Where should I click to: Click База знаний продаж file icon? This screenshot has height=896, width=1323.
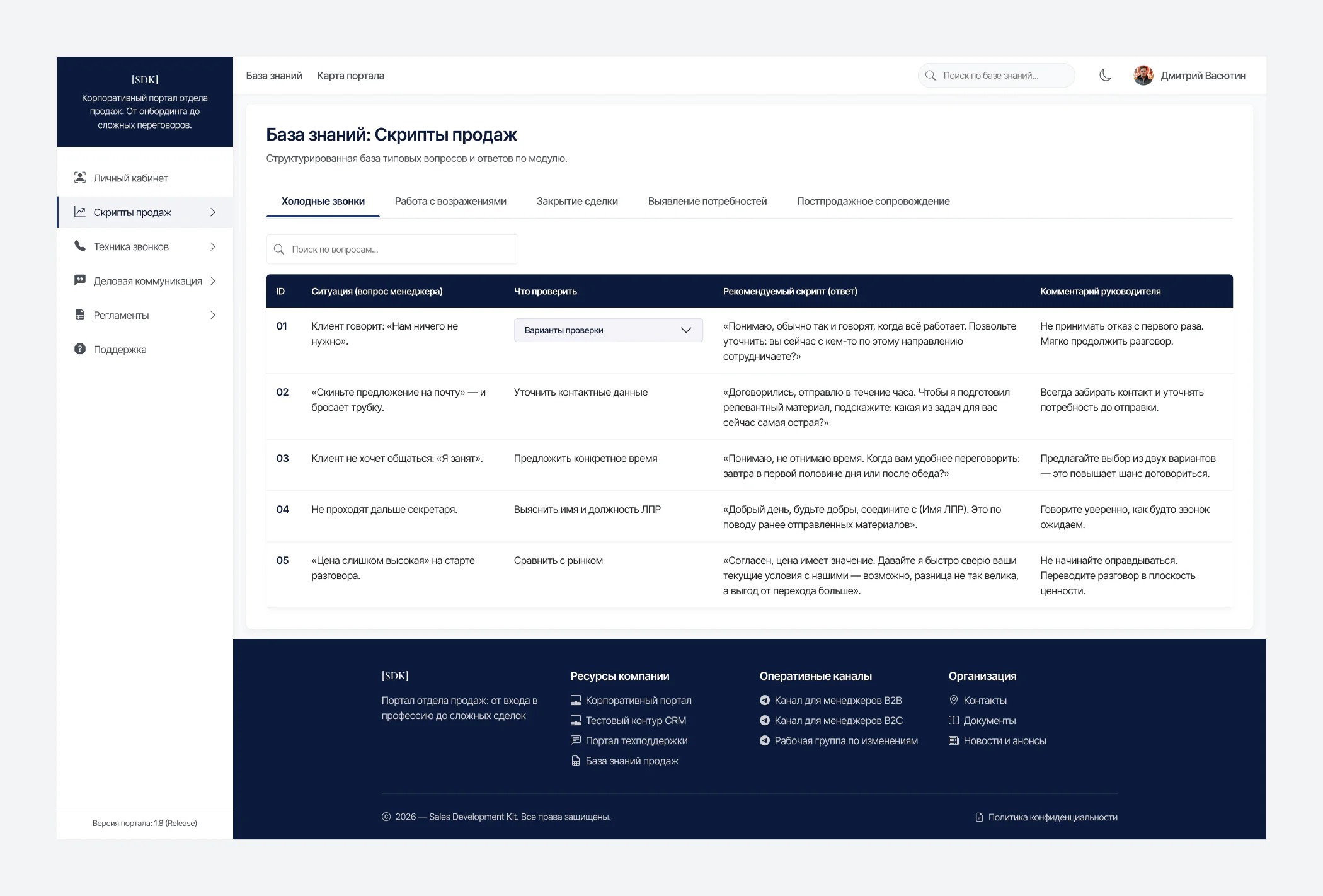(576, 761)
